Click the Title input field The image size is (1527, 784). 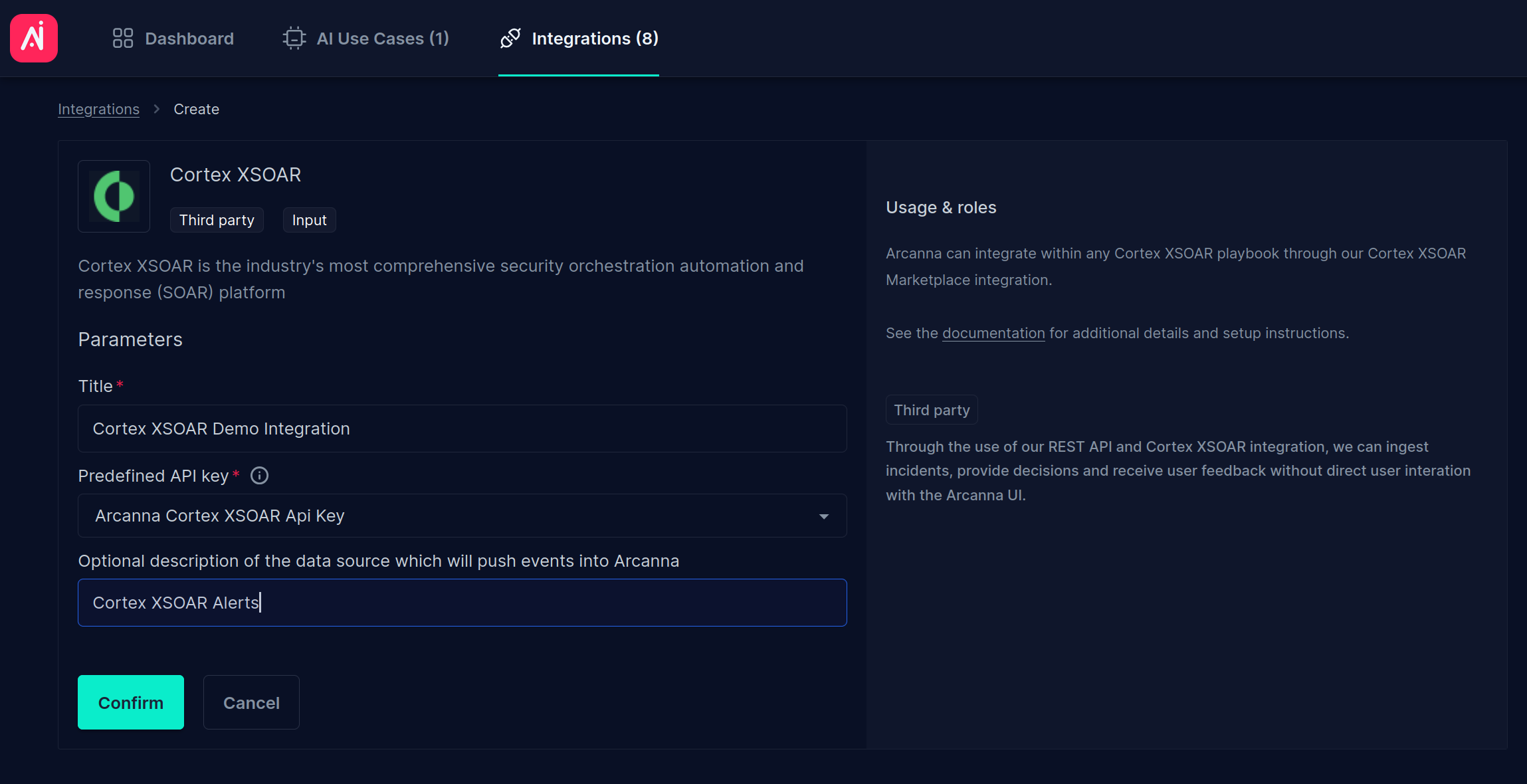[462, 429]
